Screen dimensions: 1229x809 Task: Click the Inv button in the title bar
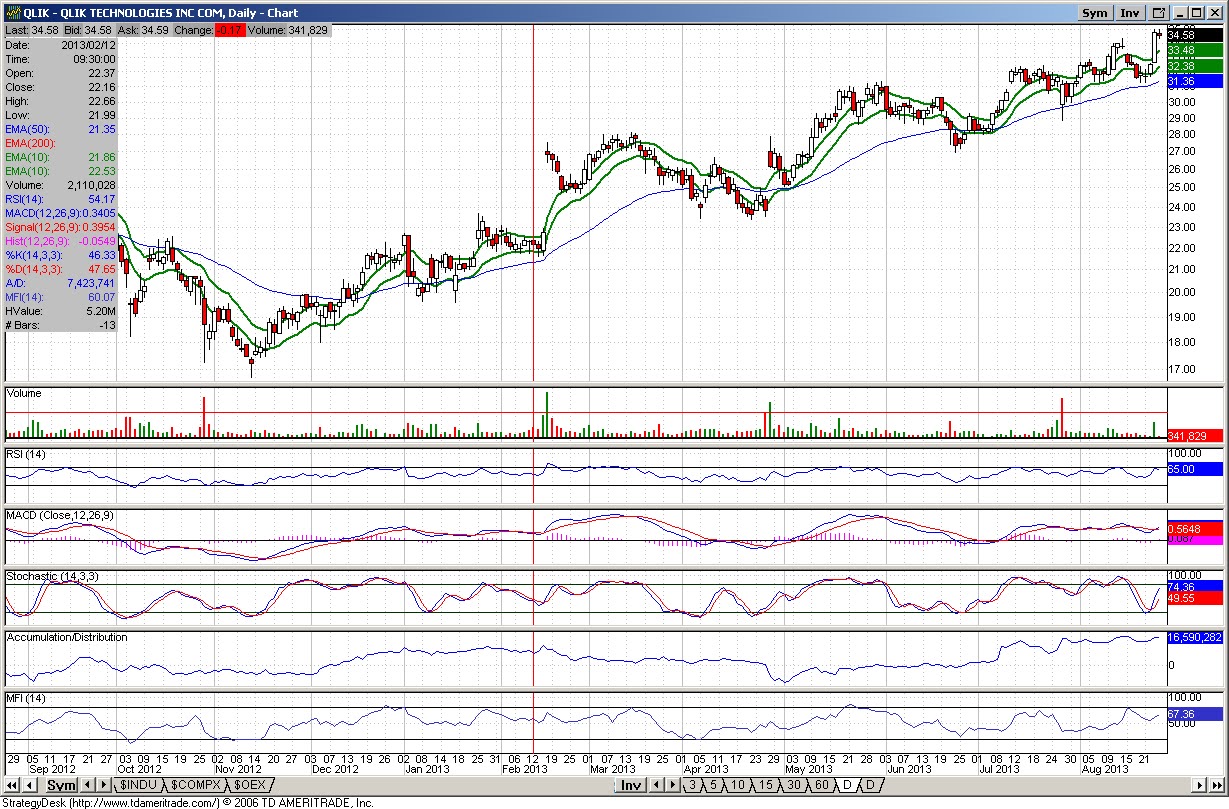pos(1130,13)
